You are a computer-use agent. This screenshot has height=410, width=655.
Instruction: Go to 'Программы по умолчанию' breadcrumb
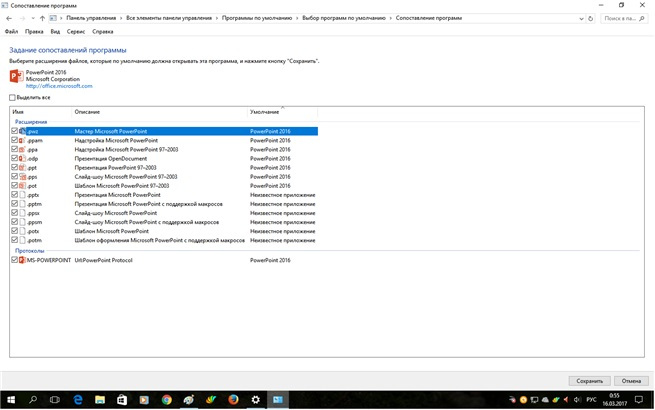pos(257,18)
